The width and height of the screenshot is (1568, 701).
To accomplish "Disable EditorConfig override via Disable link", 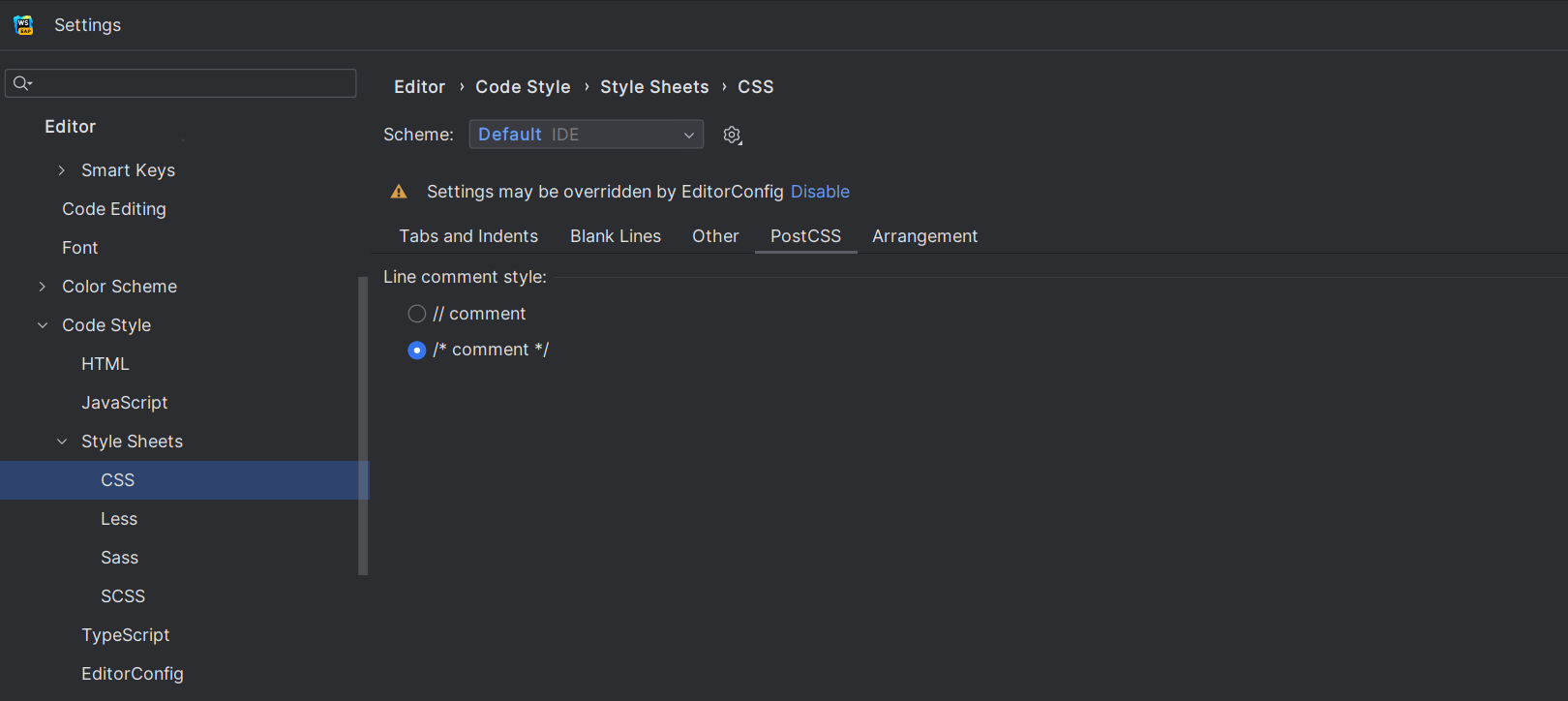I will [820, 192].
